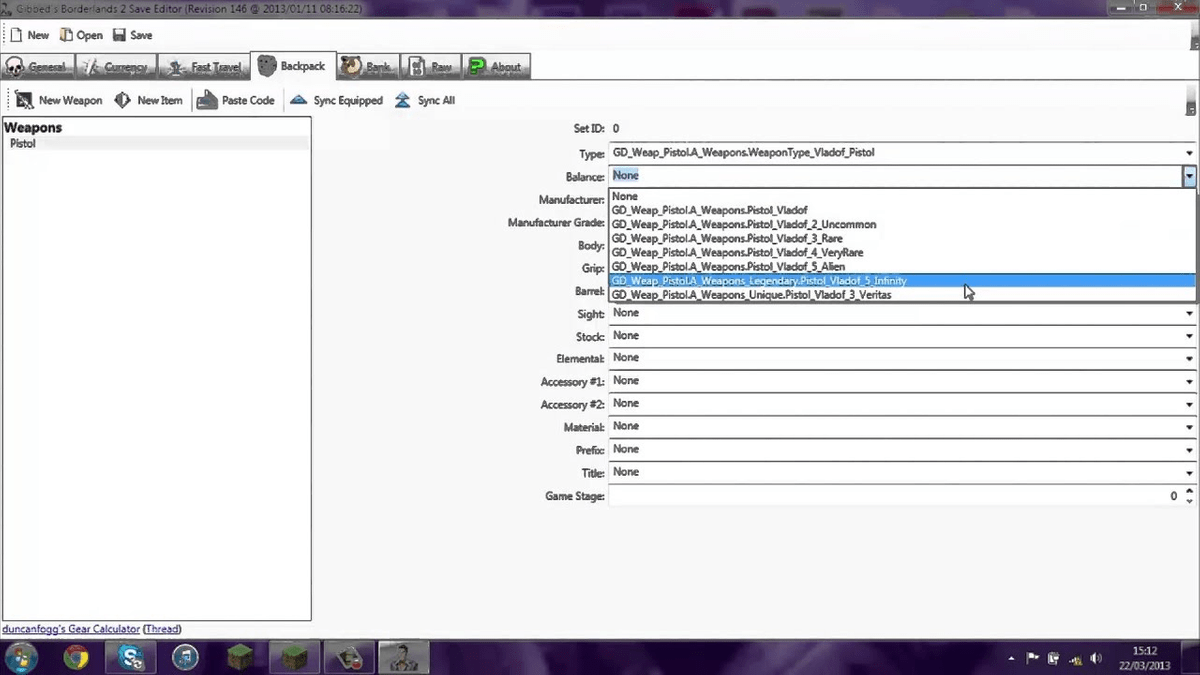Open duncanfogg's Gear Calculator link
This screenshot has width=1200, height=675.
pos(70,629)
